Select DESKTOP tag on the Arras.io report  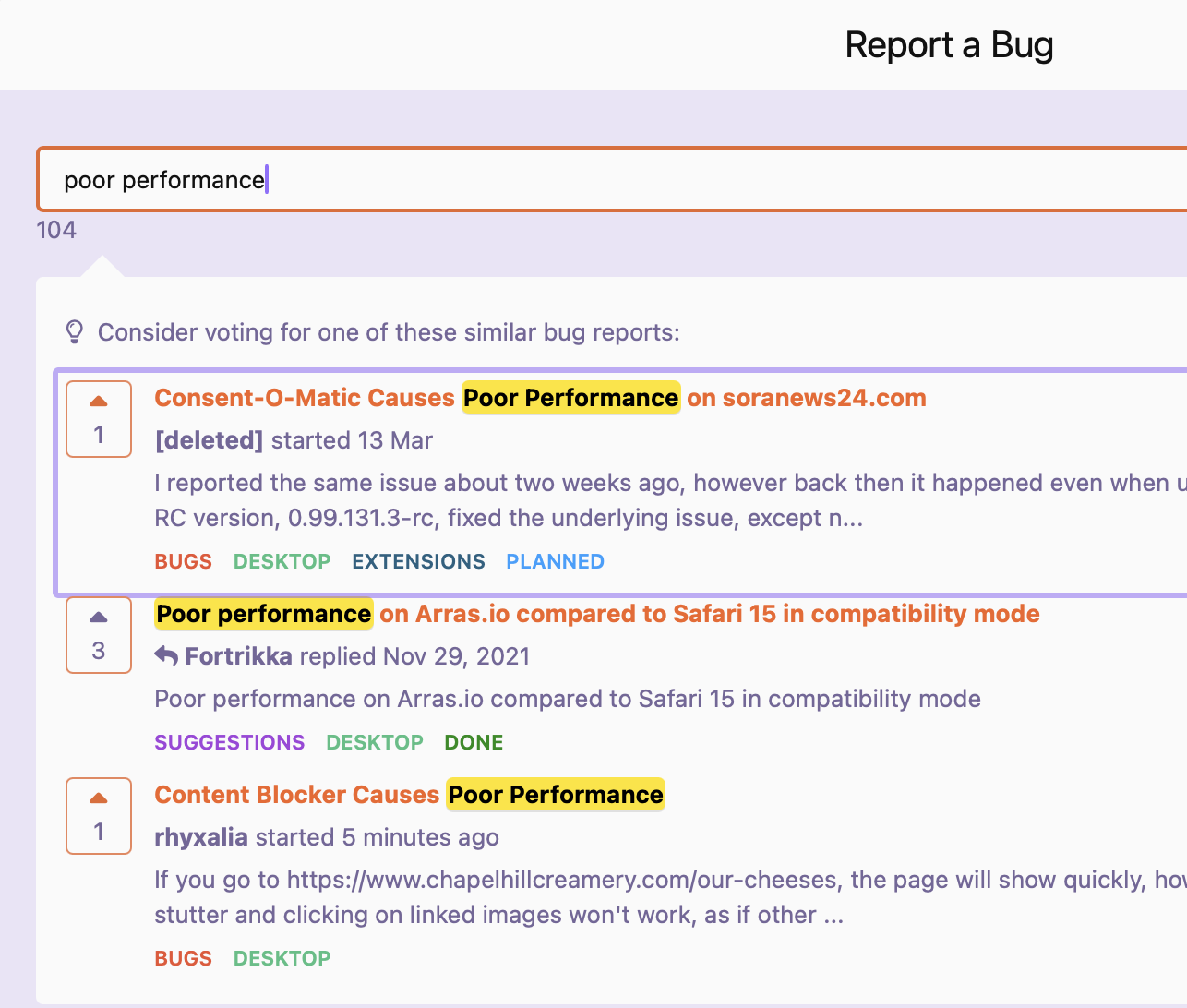click(375, 742)
